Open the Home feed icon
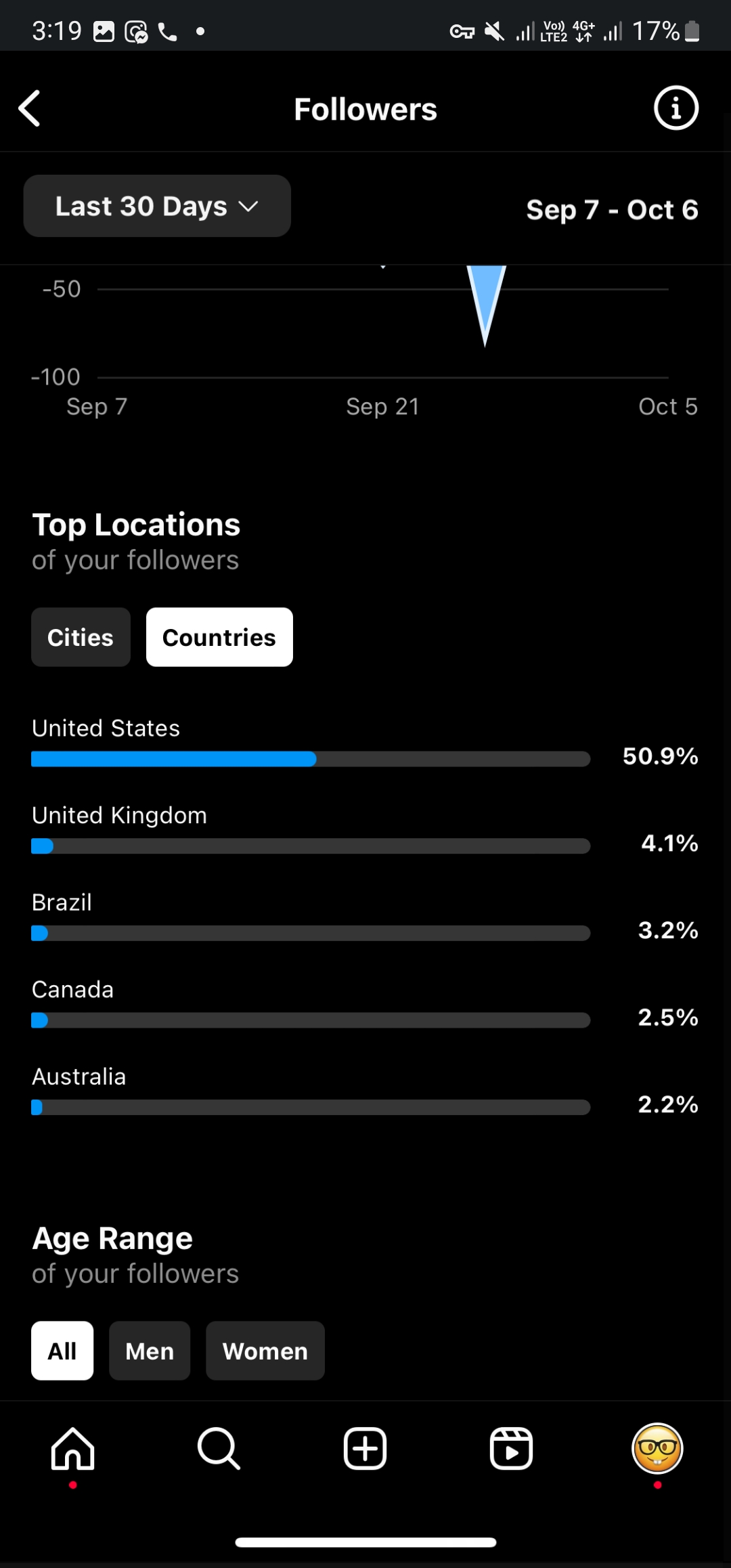The width and height of the screenshot is (731, 1568). (73, 1449)
